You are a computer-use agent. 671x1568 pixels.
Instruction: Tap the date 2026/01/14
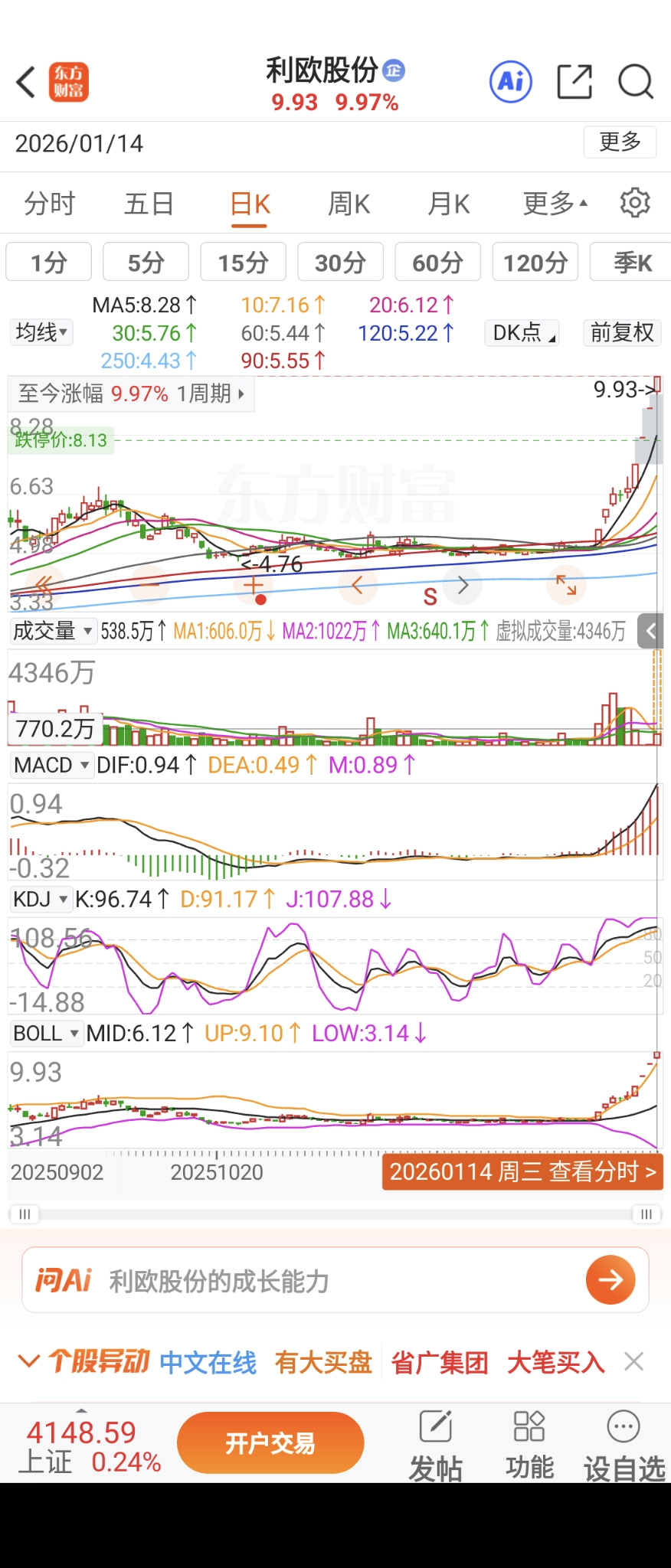[x=79, y=143]
